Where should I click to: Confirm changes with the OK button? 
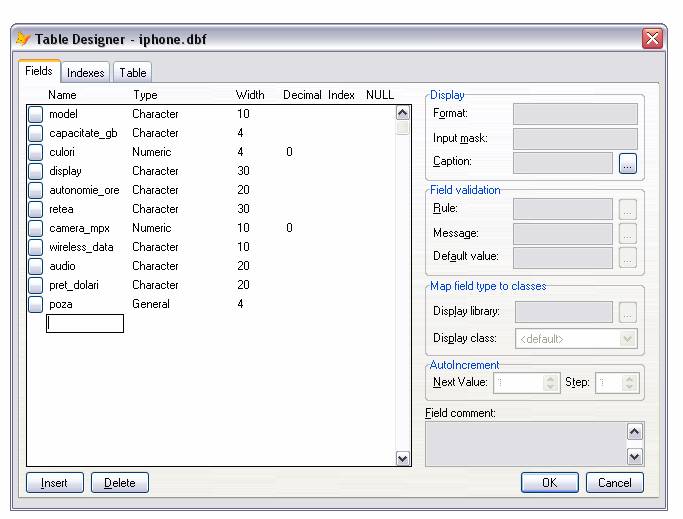pos(549,483)
